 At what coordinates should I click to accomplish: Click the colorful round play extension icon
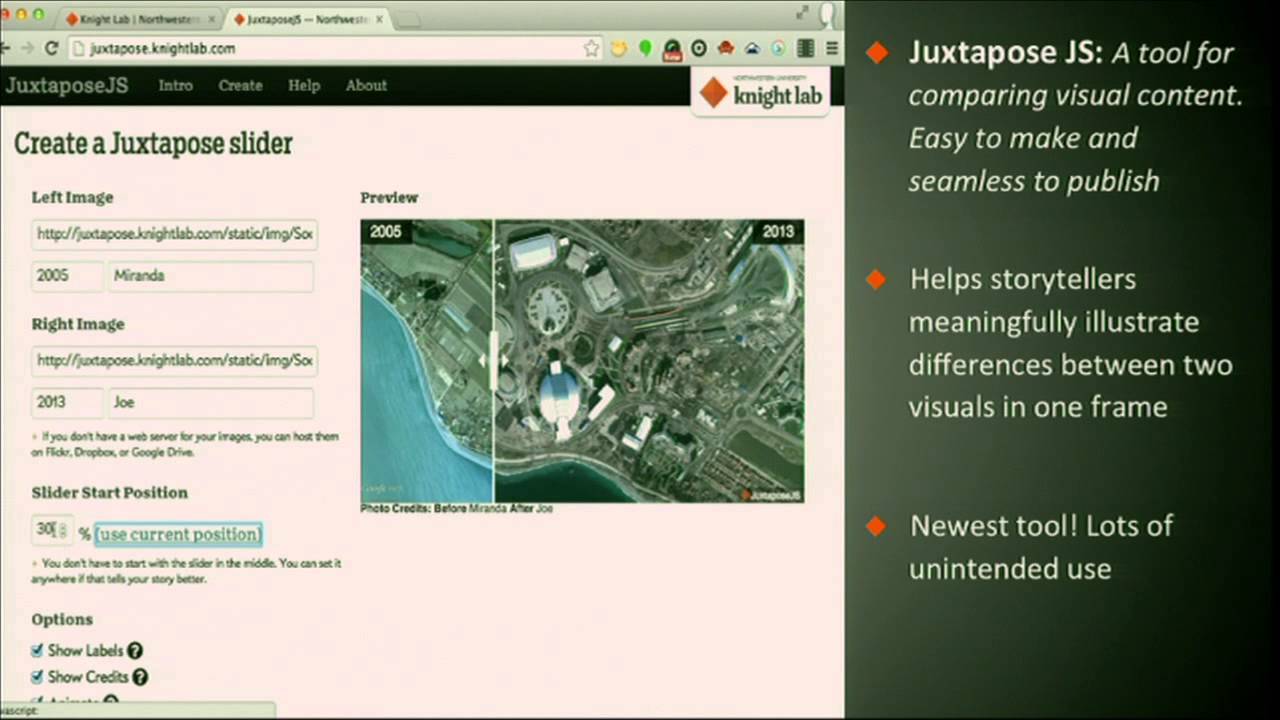pos(778,48)
